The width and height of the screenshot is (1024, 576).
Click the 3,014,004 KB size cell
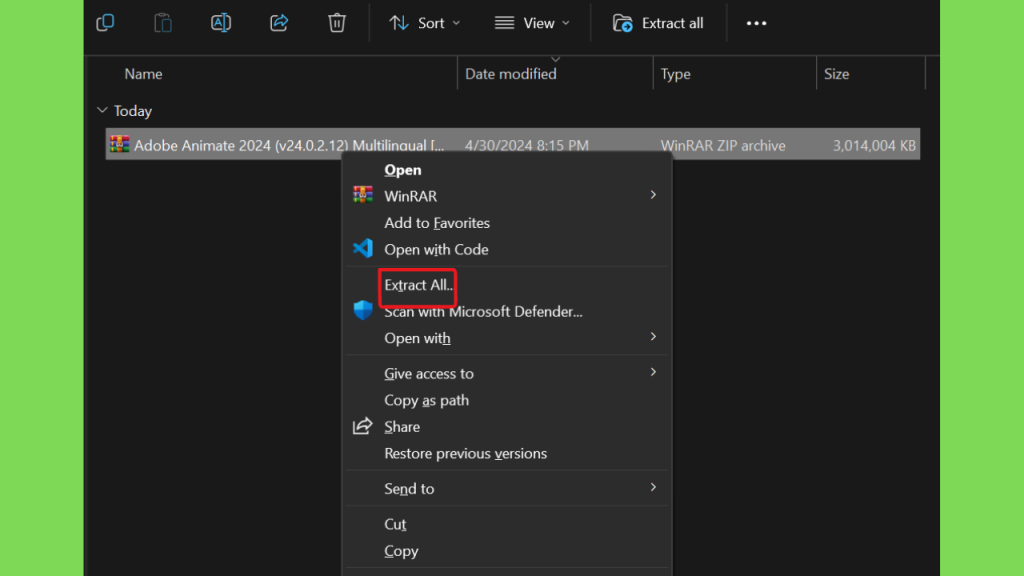click(874, 145)
